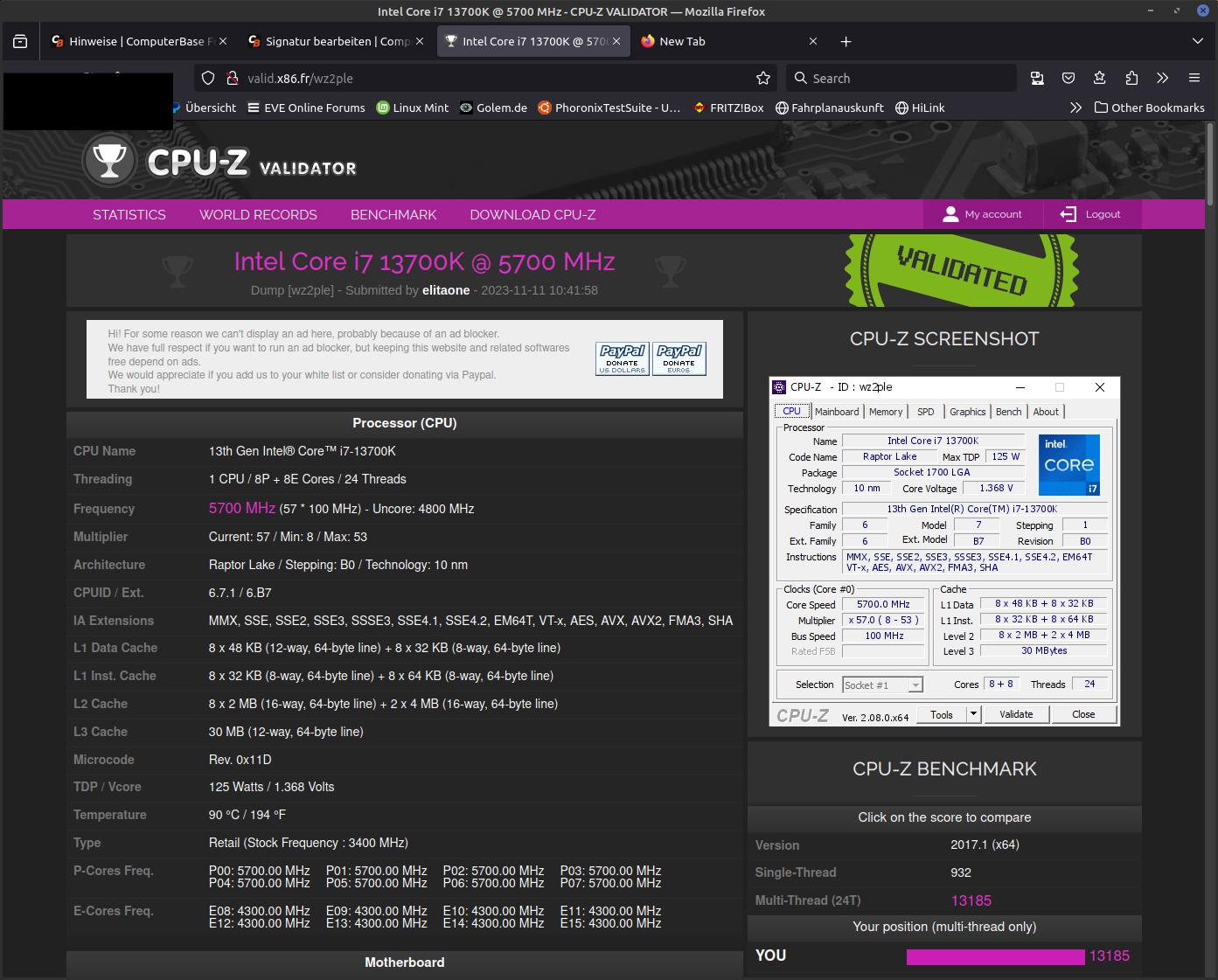Image resolution: width=1218 pixels, height=980 pixels.
Task: Click the Motherboard section header
Action: coord(404,963)
